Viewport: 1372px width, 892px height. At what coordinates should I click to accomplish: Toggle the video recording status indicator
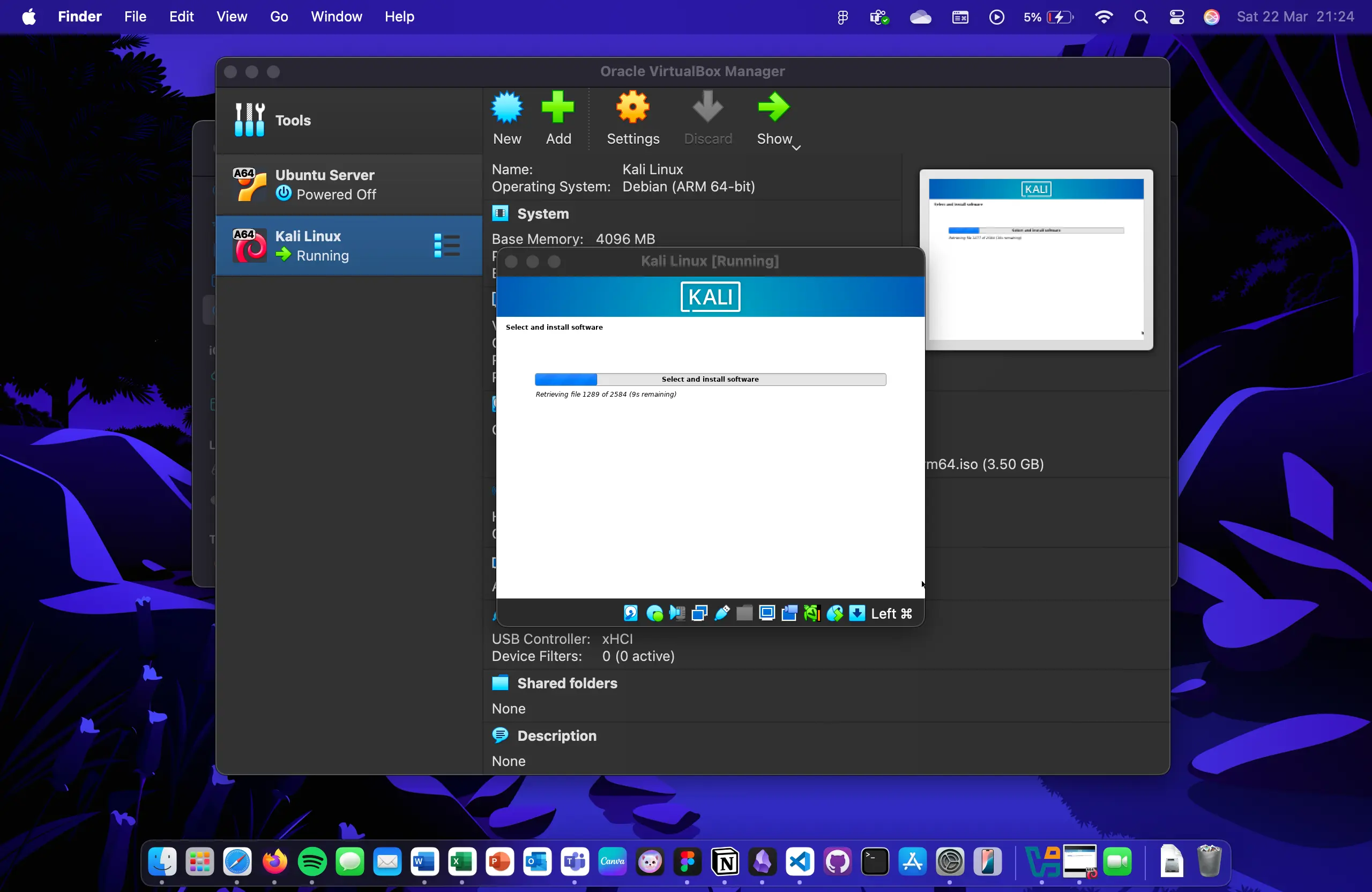788,612
